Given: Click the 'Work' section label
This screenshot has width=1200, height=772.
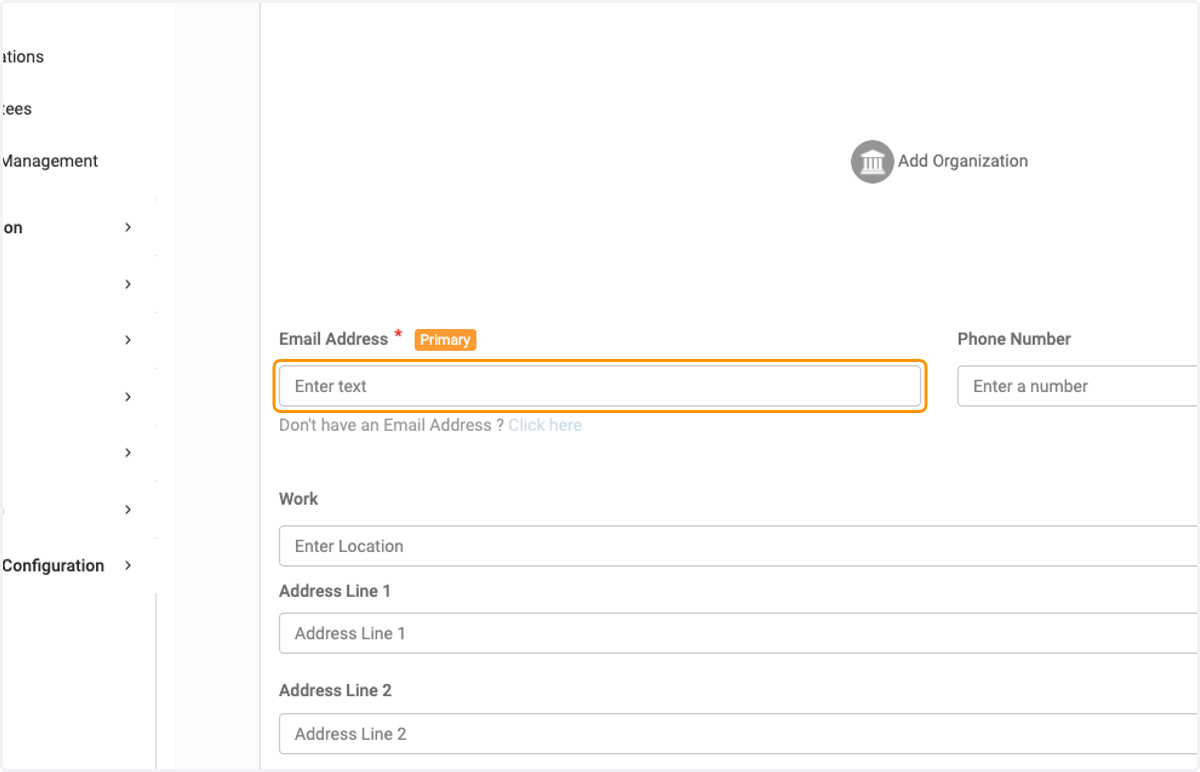Looking at the screenshot, I should tap(298, 499).
